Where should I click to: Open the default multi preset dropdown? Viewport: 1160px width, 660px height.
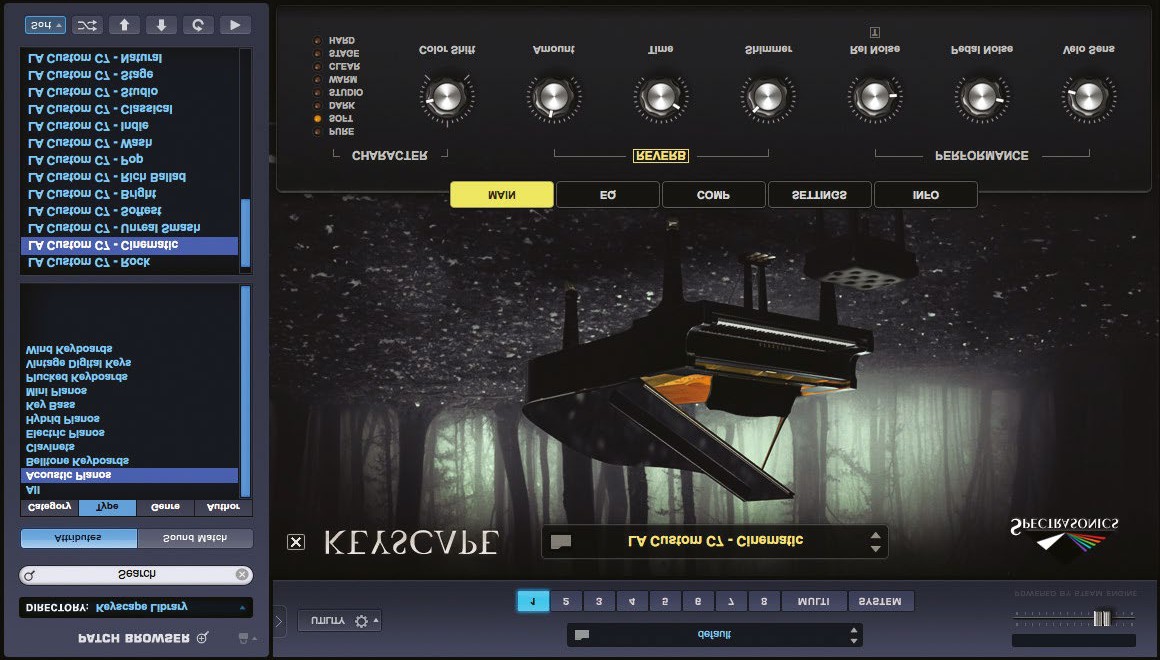point(715,635)
